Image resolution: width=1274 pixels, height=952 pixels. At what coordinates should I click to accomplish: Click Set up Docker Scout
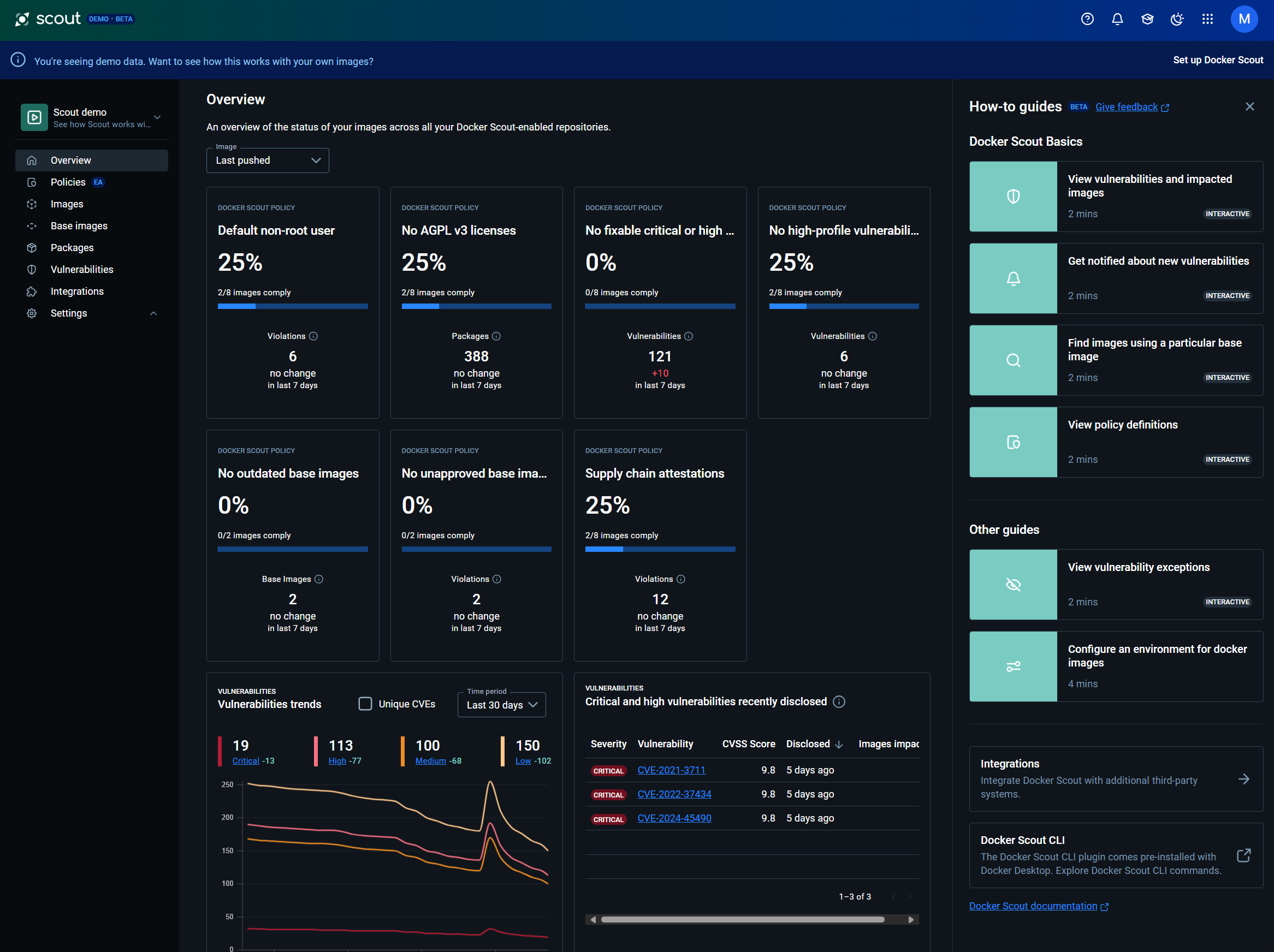pos(1218,60)
